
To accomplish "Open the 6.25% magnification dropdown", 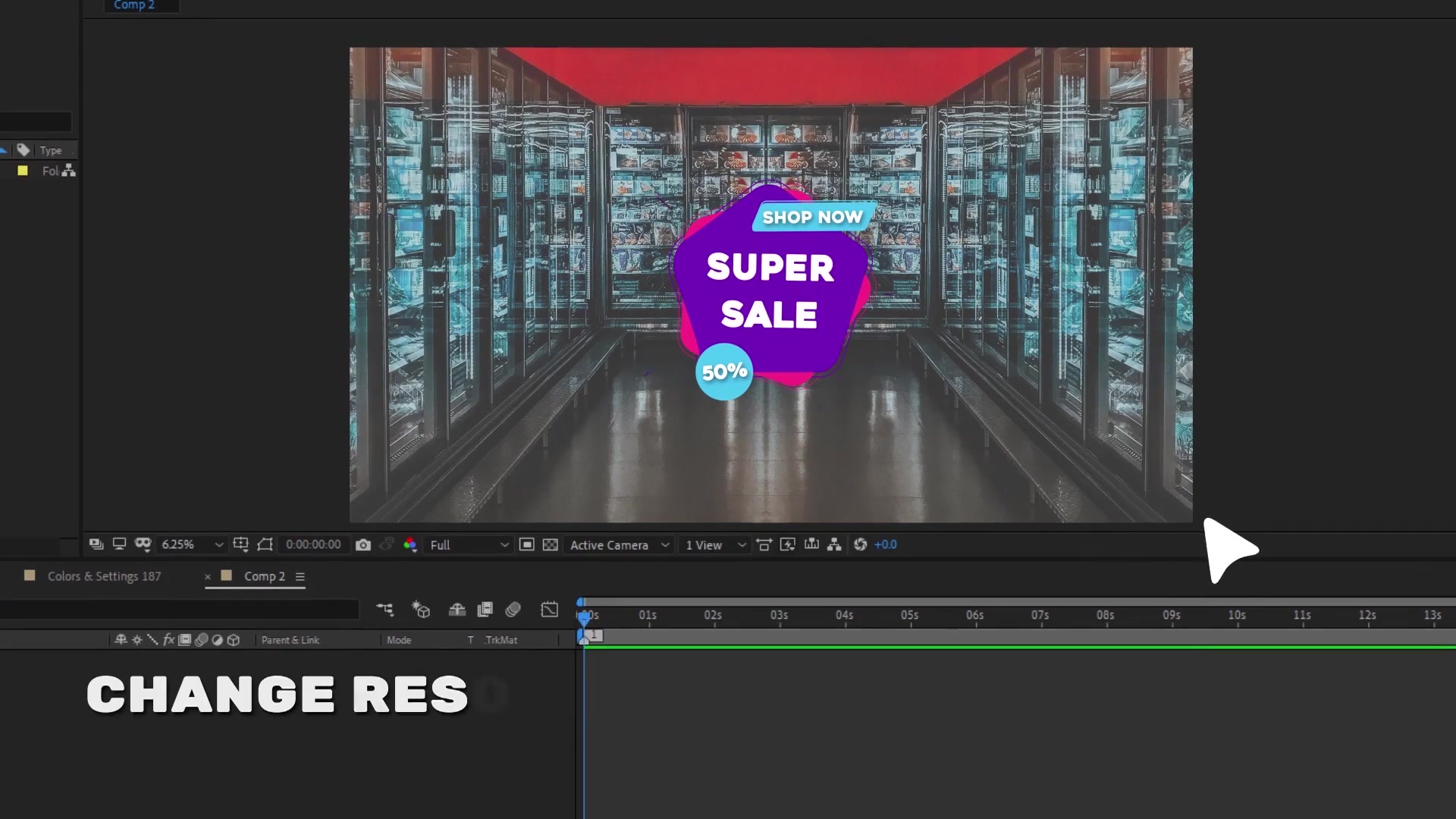I will click(x=193, y=544).
